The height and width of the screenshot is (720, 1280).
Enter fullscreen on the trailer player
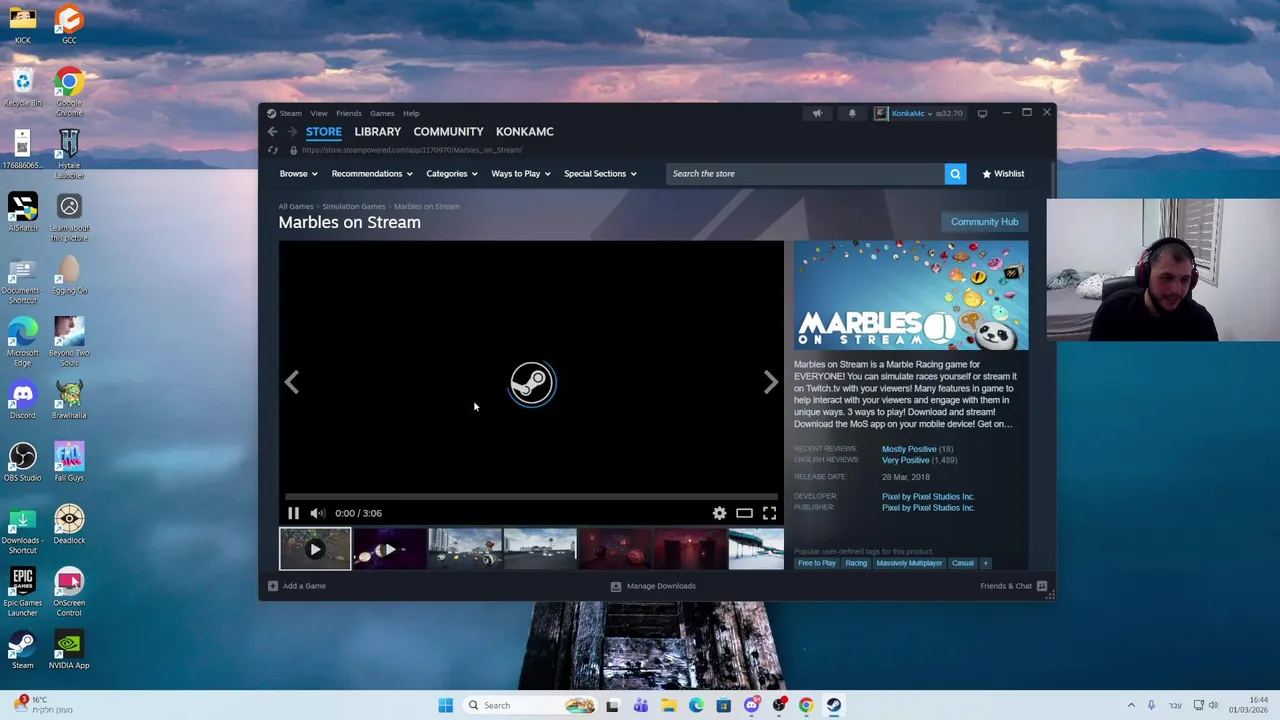click(x=769, y=513)
